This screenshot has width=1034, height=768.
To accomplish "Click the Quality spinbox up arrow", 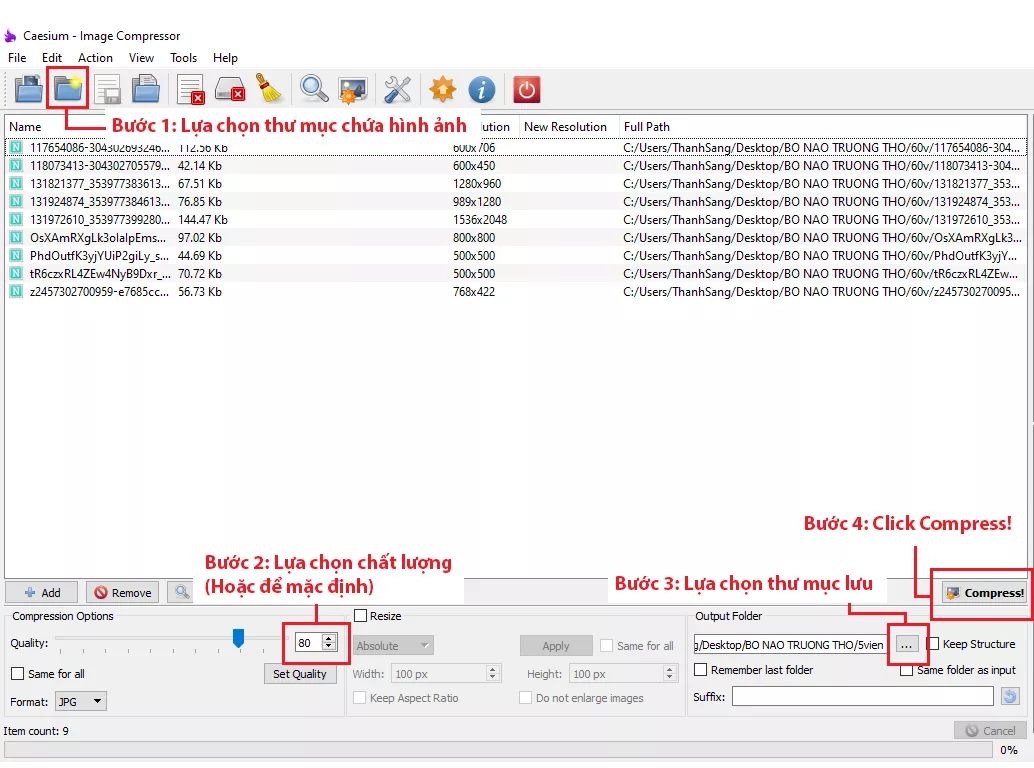I will click(329, 639).
